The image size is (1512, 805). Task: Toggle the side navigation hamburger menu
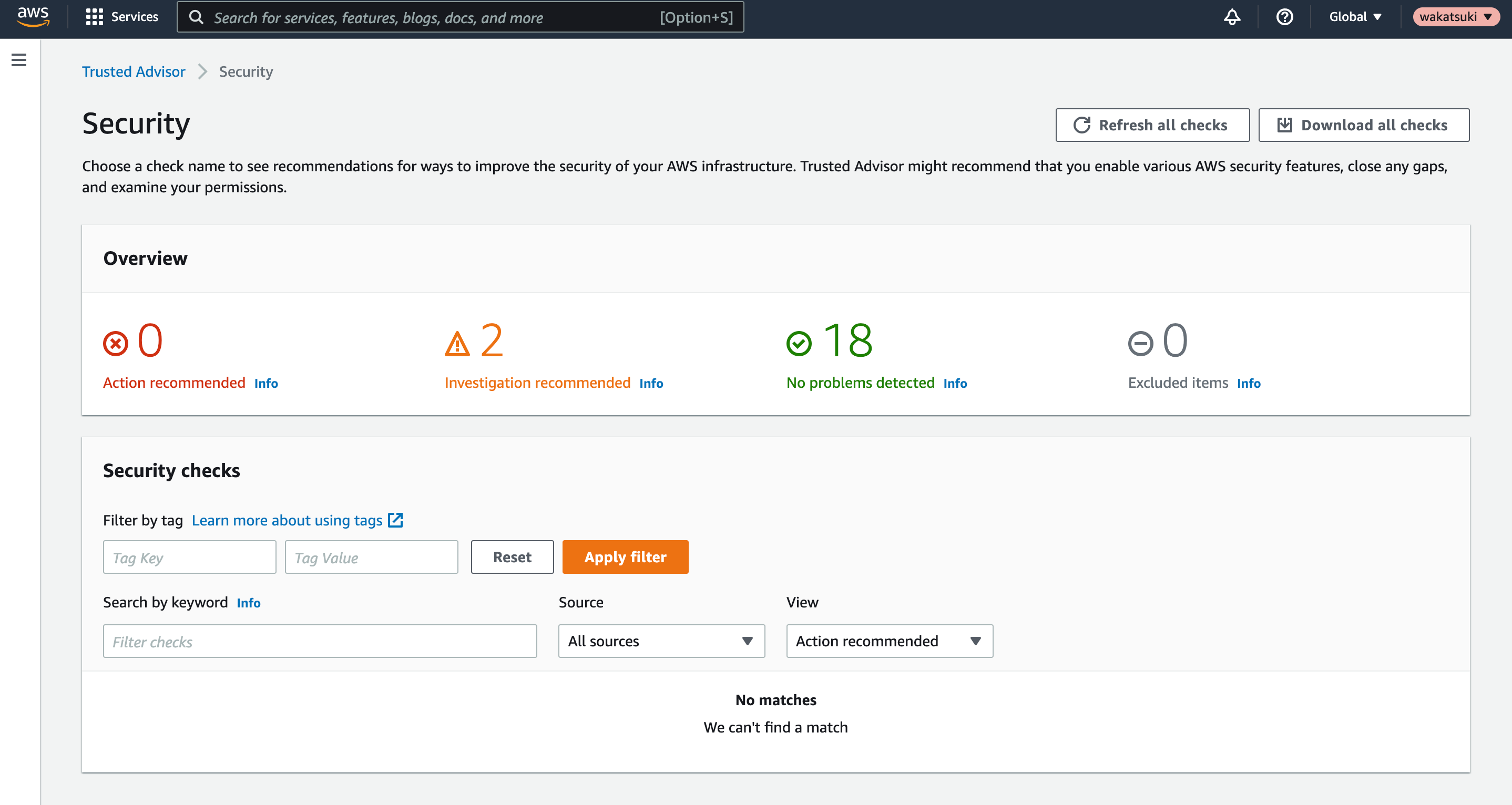(19, 60)
